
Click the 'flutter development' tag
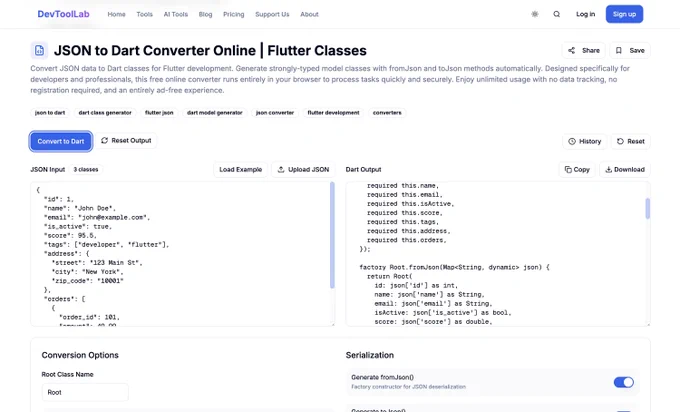point(333,113)
